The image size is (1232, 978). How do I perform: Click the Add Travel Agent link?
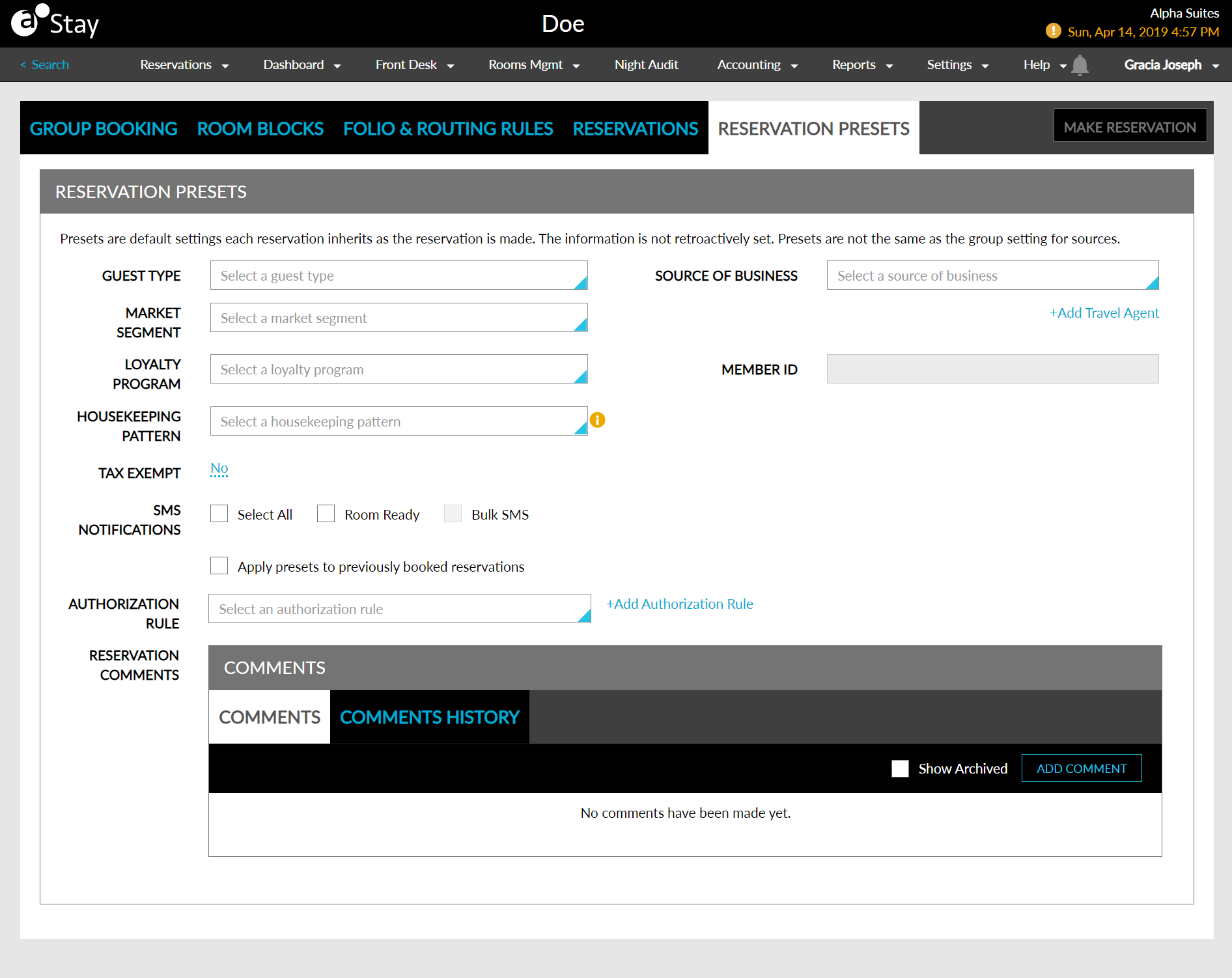[x=1103, y=313]
